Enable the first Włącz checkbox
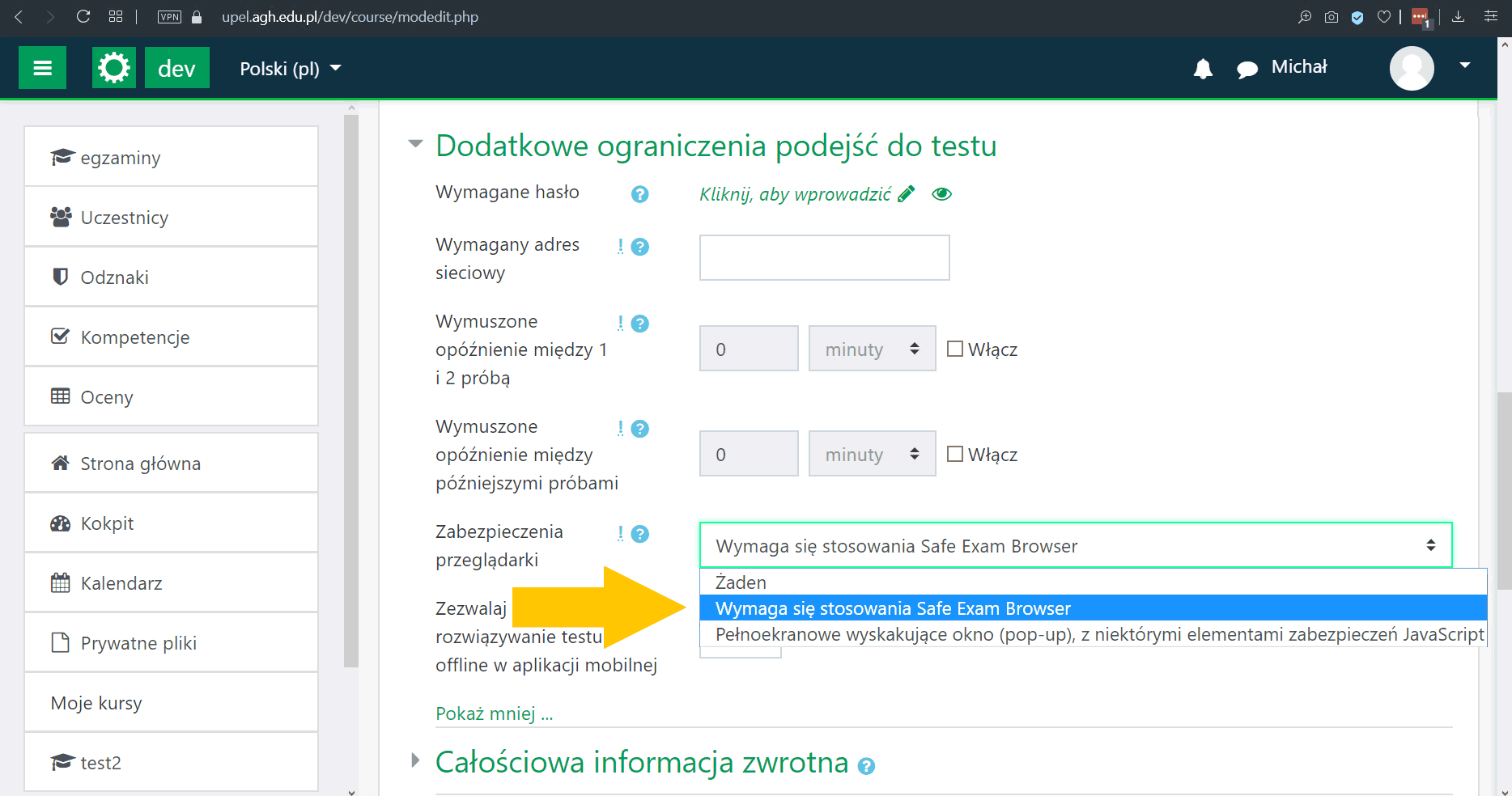The height and width of the screenshot is (796, 1512). (956, 348)
